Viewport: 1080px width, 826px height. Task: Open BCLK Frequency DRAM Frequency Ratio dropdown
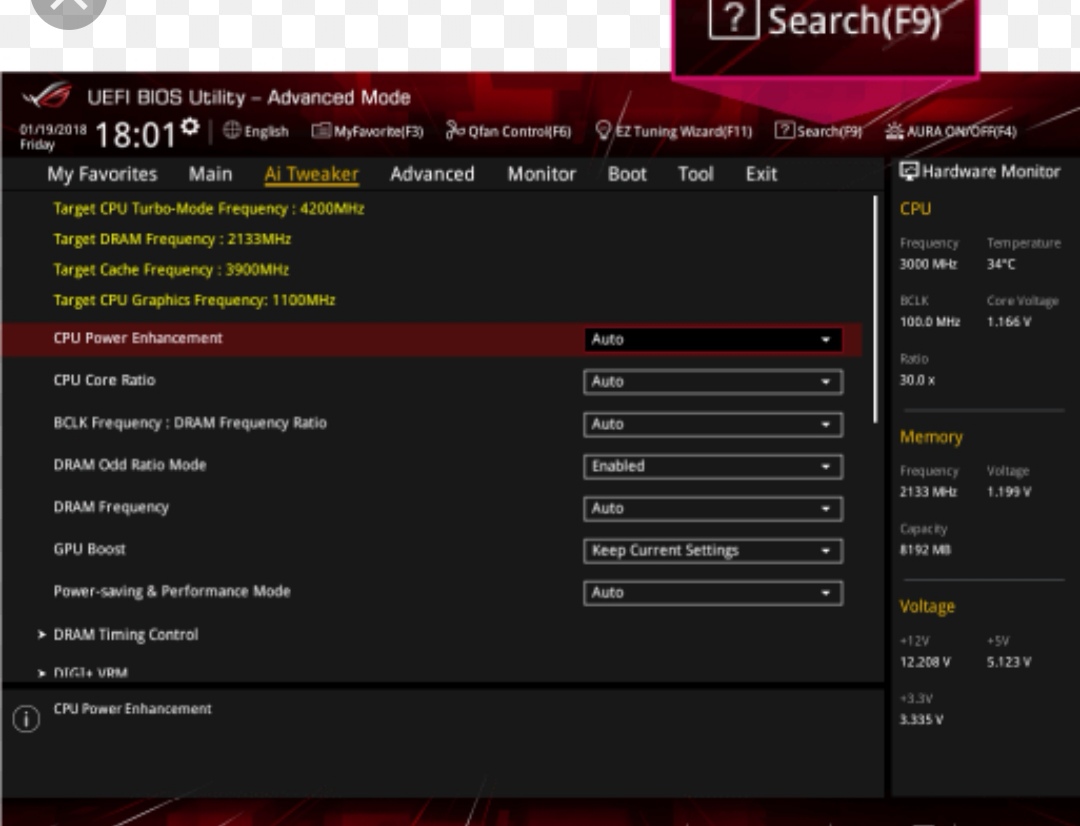[712, 424]
